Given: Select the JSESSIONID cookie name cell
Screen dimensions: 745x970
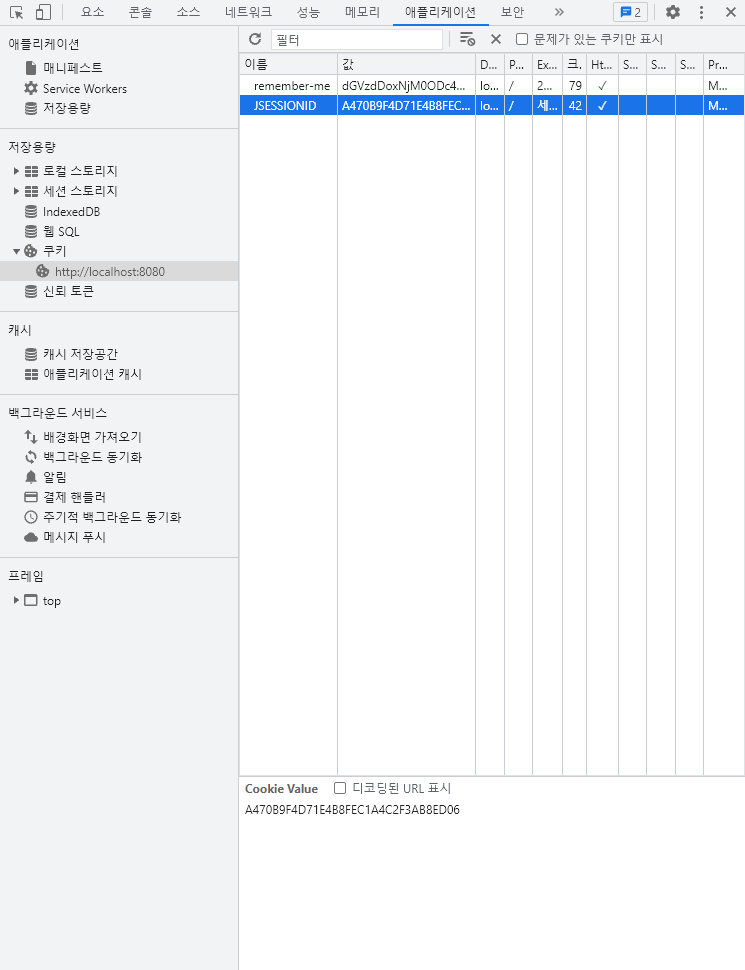Looking at the screenshot, I should tap(288, 106).
